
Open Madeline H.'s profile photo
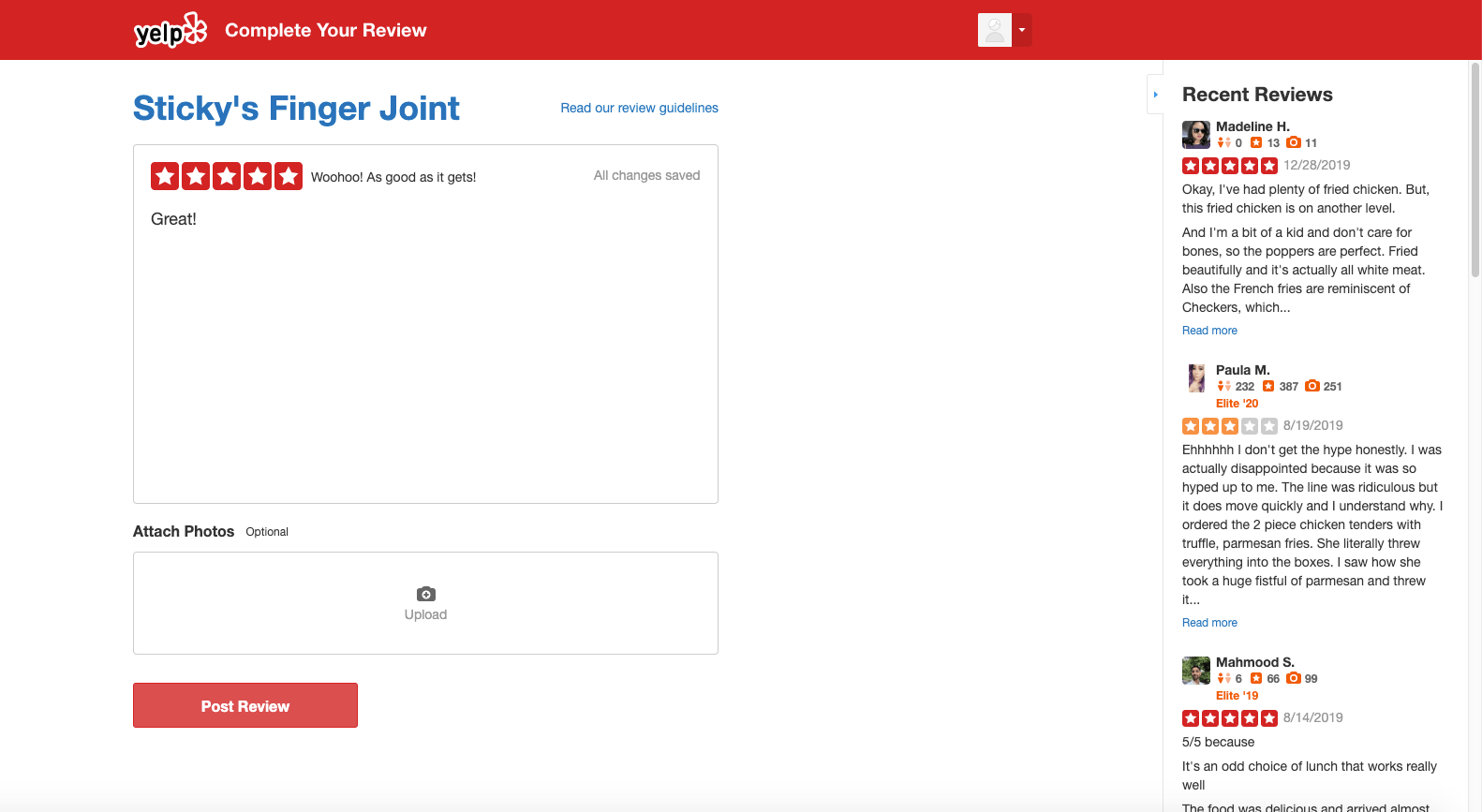1196,135
